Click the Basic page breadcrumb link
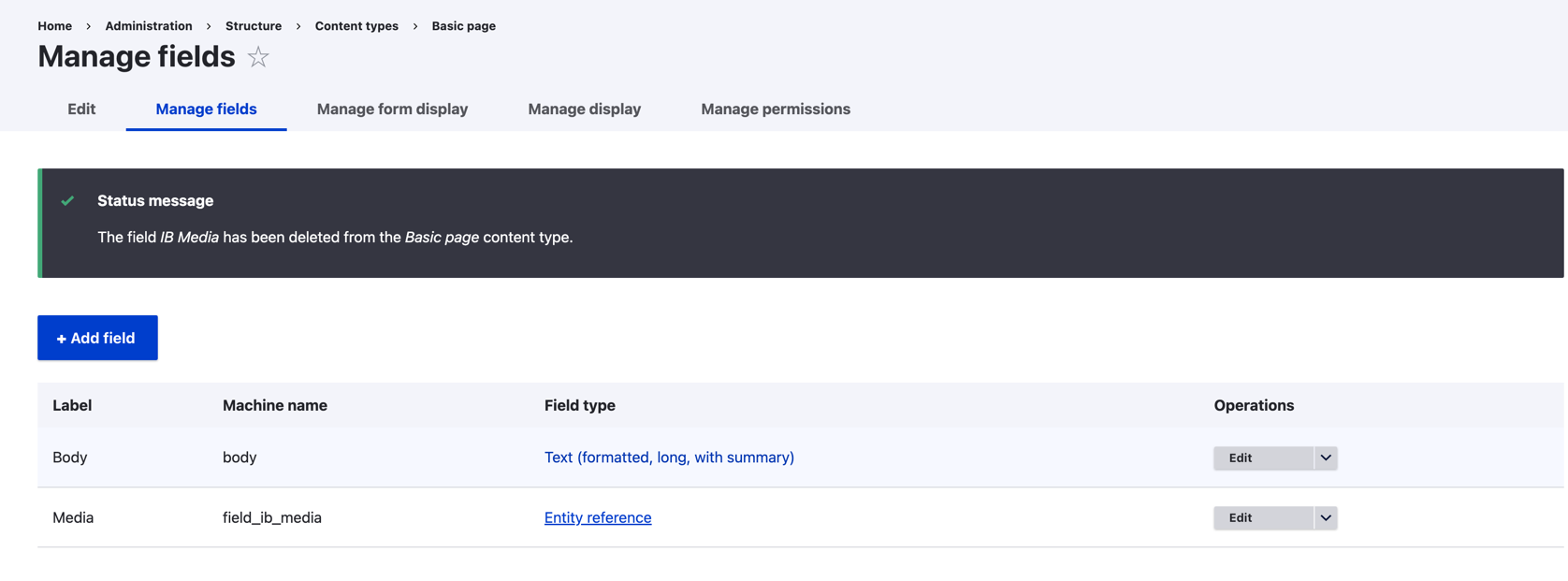1568x581 pixels. [463, 26]
